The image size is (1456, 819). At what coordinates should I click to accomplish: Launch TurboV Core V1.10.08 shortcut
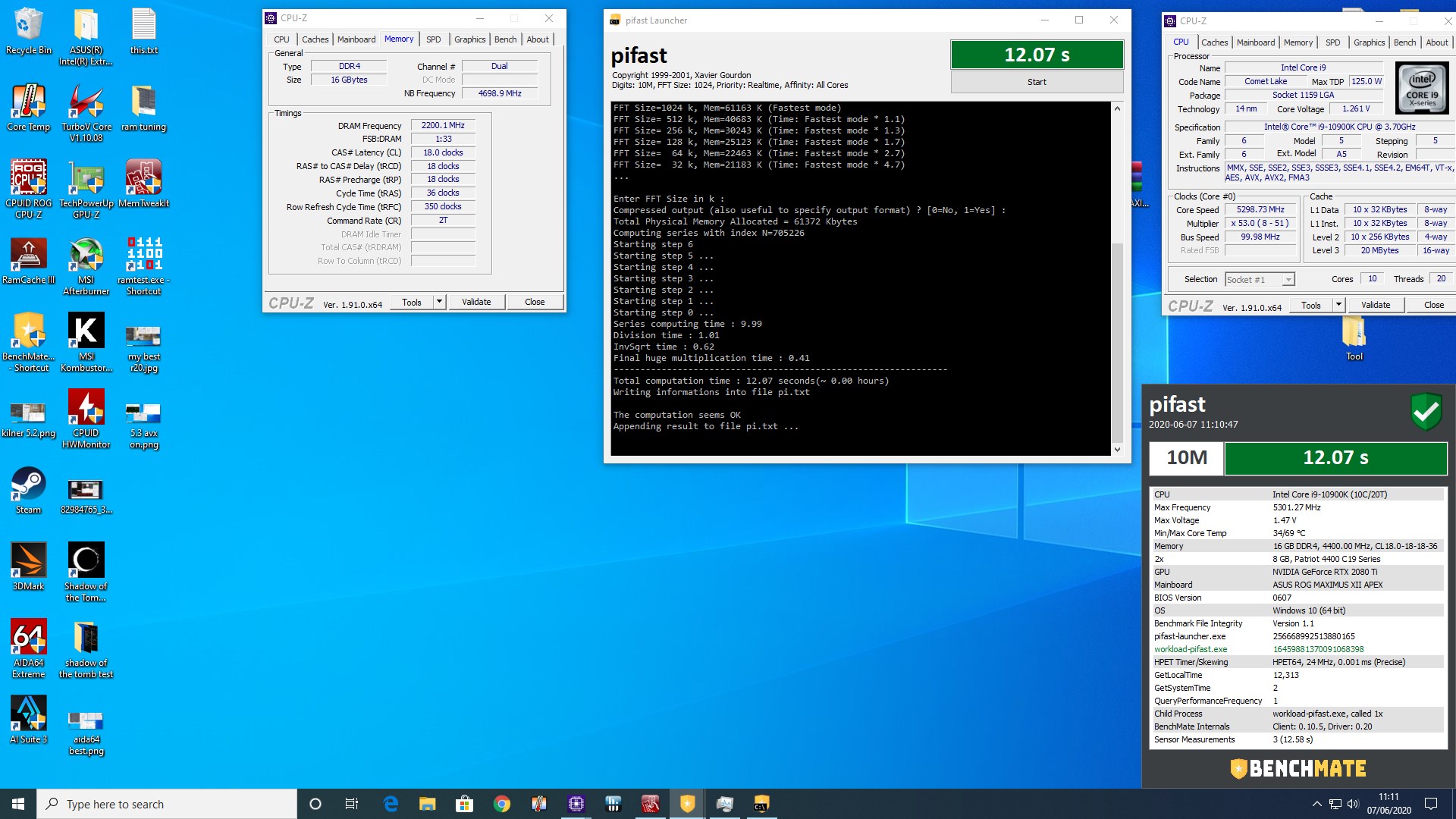(x=86, y=113)
